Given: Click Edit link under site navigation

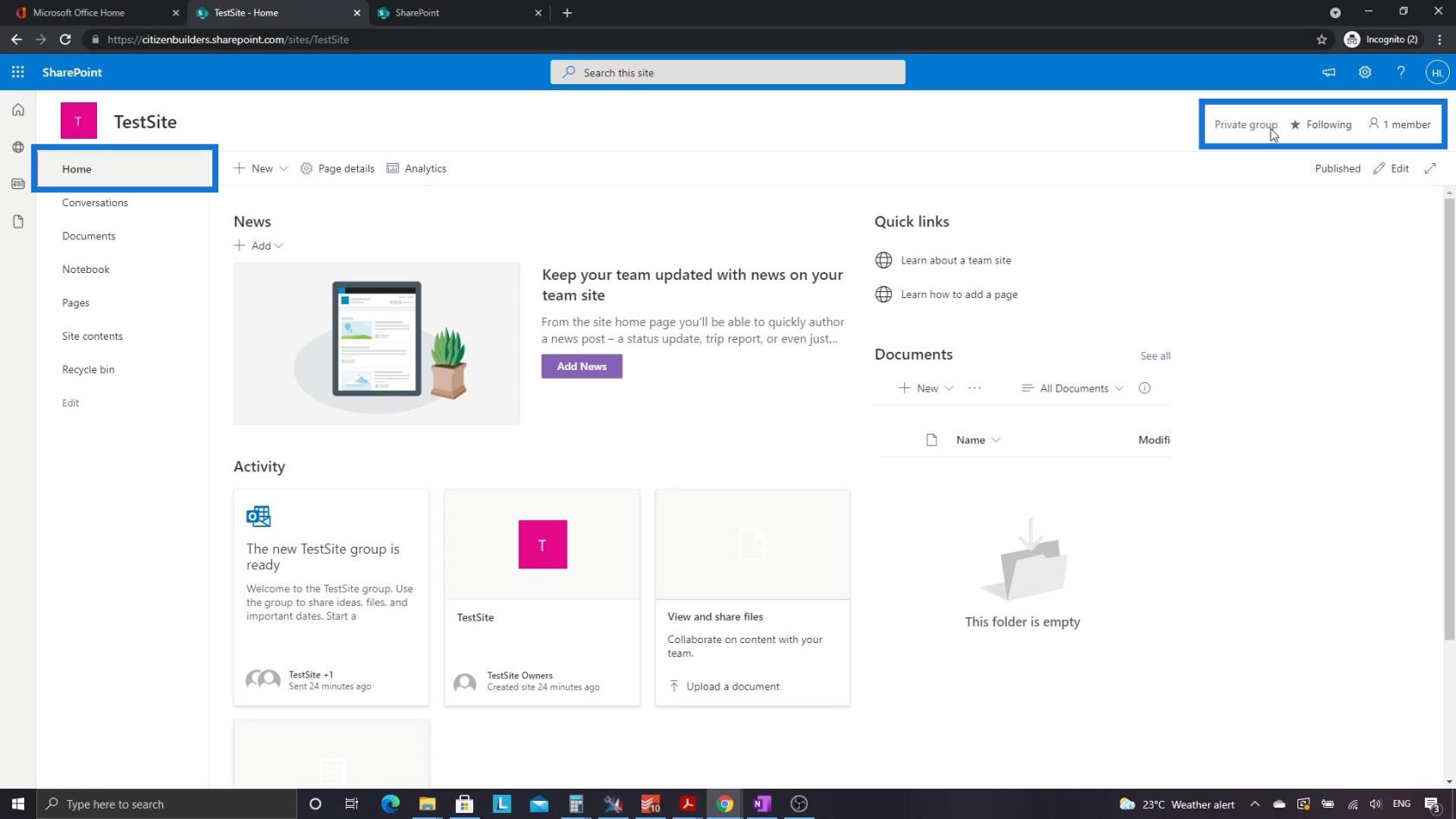Looking at the screenshot, I should point(70,403).
